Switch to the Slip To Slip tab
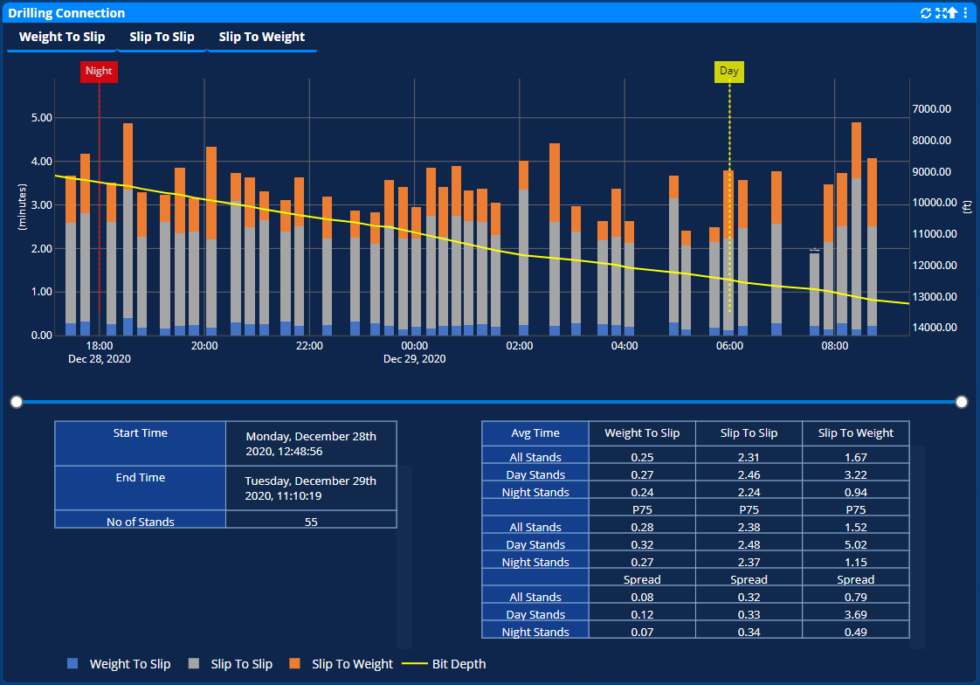Screen dimensions: 980x685 162,36
